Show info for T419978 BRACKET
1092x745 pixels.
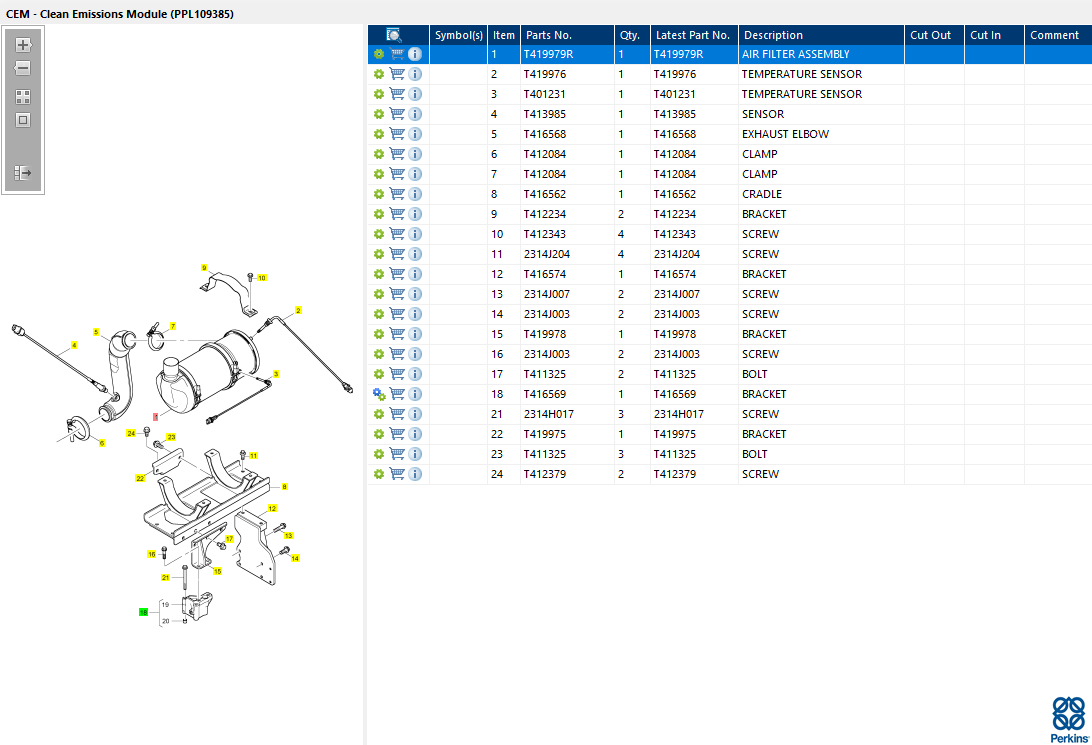[415, 334]
